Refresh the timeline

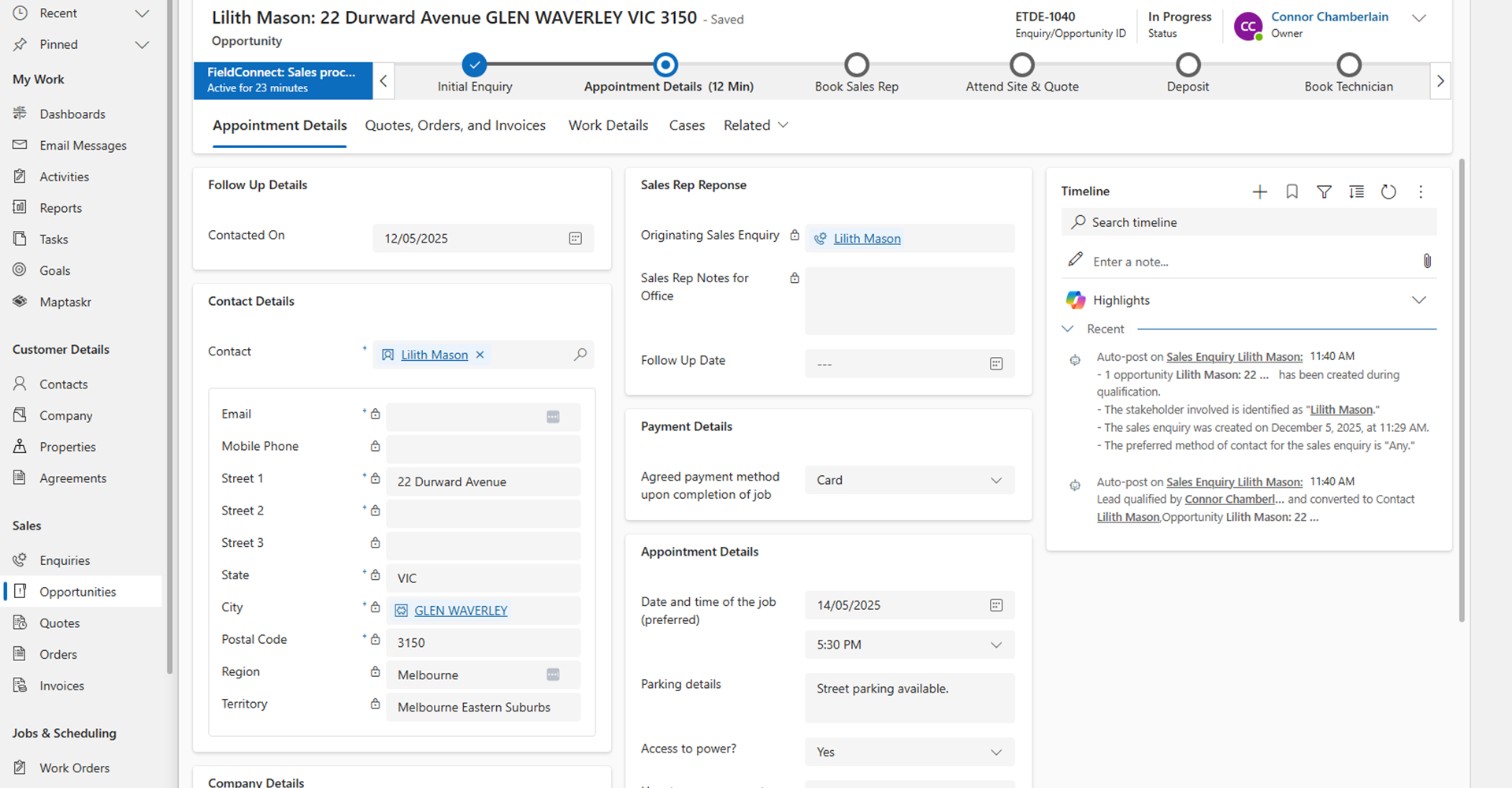click(x=1389, y=191)
